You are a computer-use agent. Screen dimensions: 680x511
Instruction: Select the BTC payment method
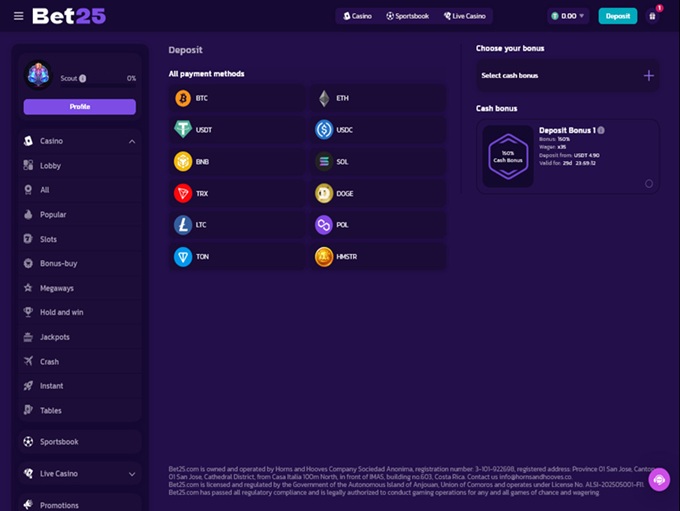tap(237, 98)
